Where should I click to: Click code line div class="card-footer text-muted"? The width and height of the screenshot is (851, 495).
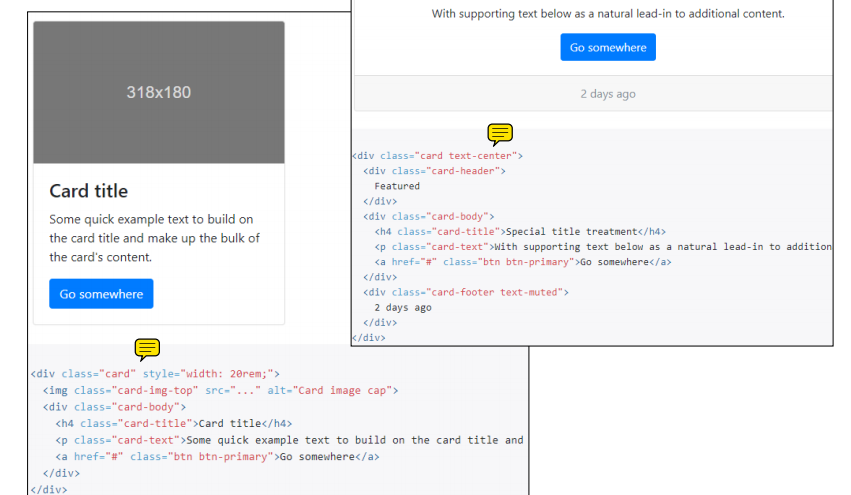click(466, 293)
